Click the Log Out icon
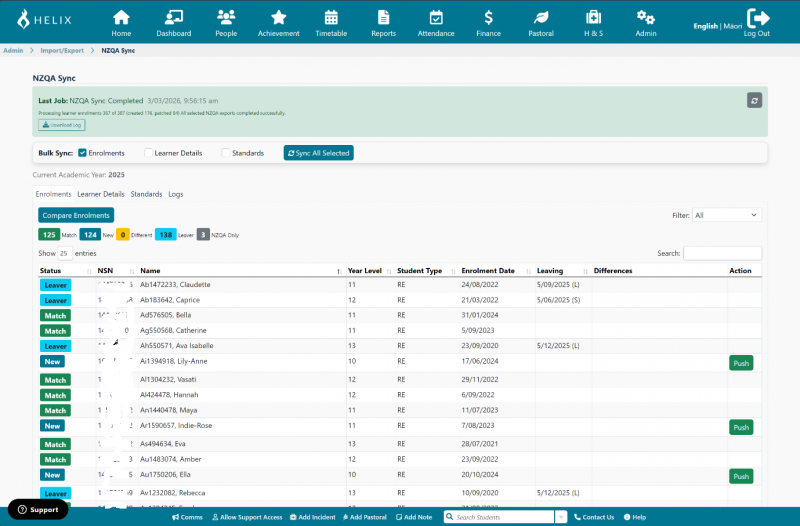Screen dimensions: 800x526 tap(757, 18)
